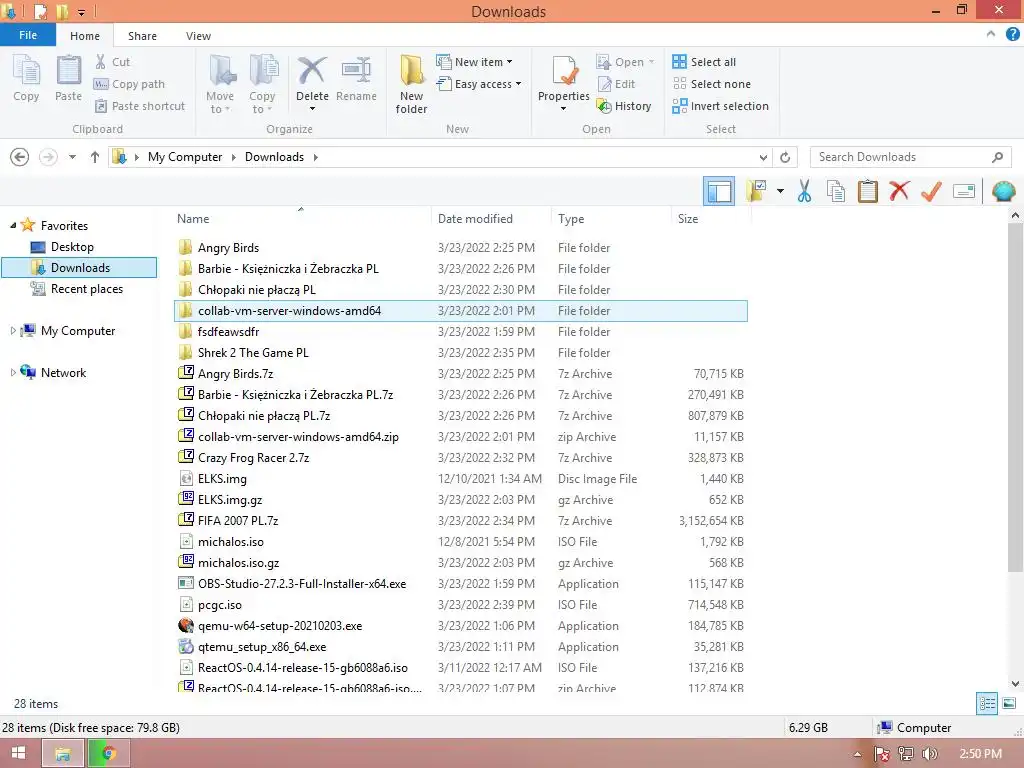Click the red X delete icon in the toolbar
The width and height of the screenshot is (1024, 768).
[899, 191]
